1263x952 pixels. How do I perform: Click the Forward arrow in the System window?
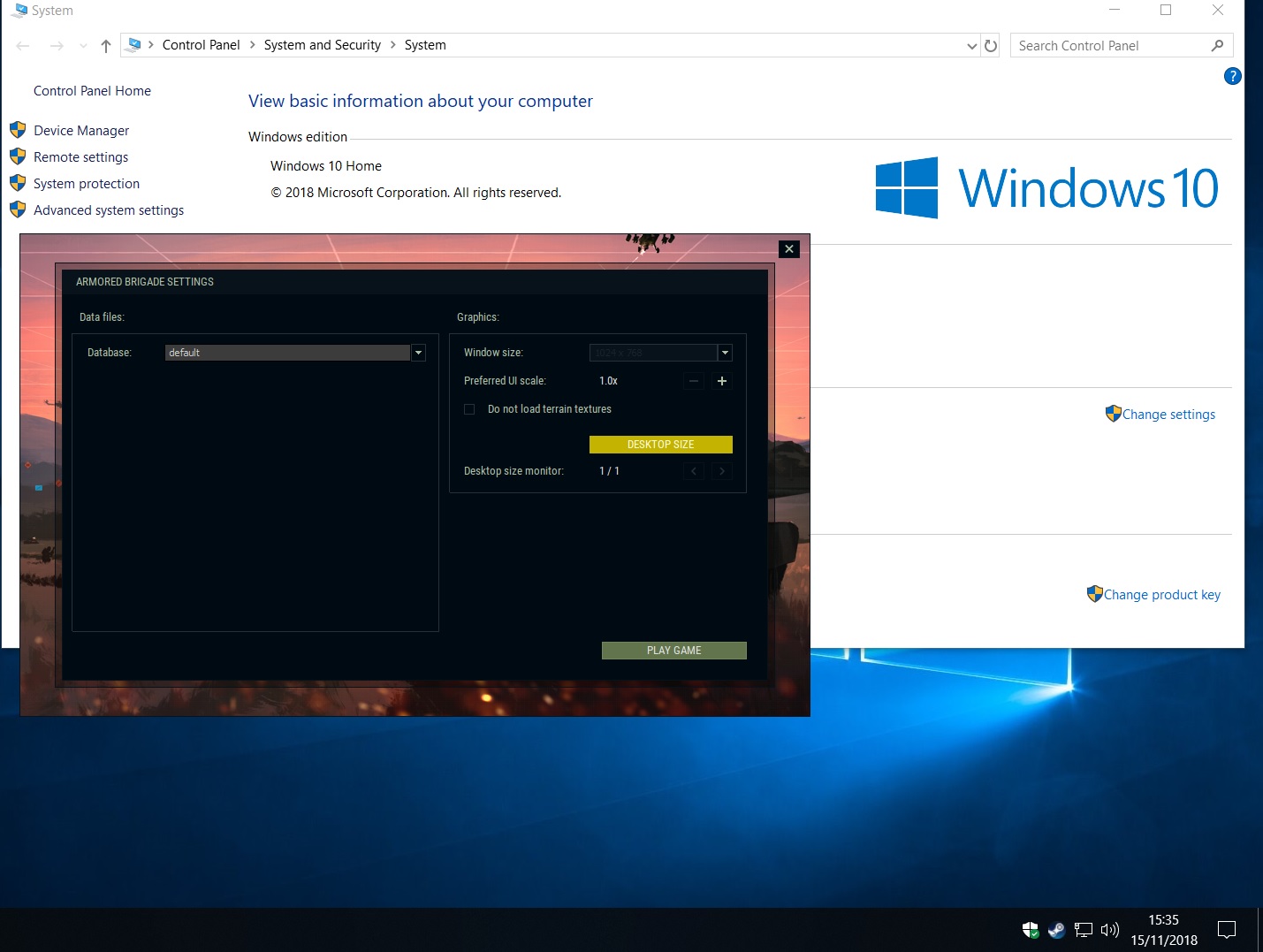[x=57, y=46]
